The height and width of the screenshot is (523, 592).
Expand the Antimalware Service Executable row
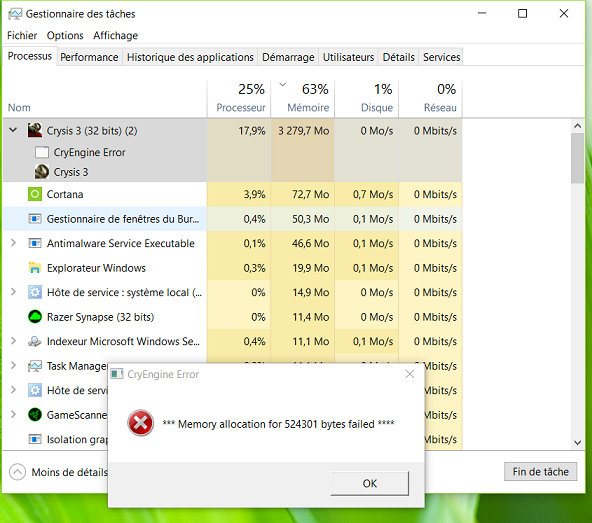[x=13, y=243]
